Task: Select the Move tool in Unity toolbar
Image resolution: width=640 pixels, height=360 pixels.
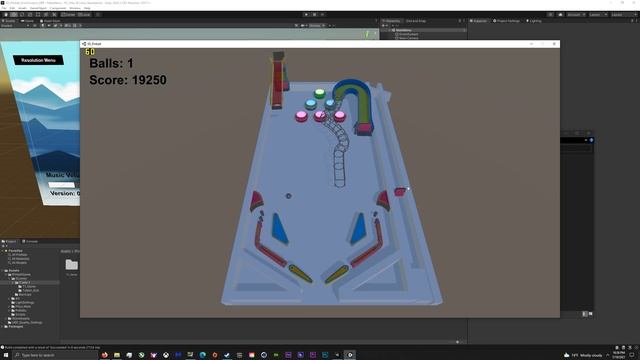Action: (x=14, y=15)
